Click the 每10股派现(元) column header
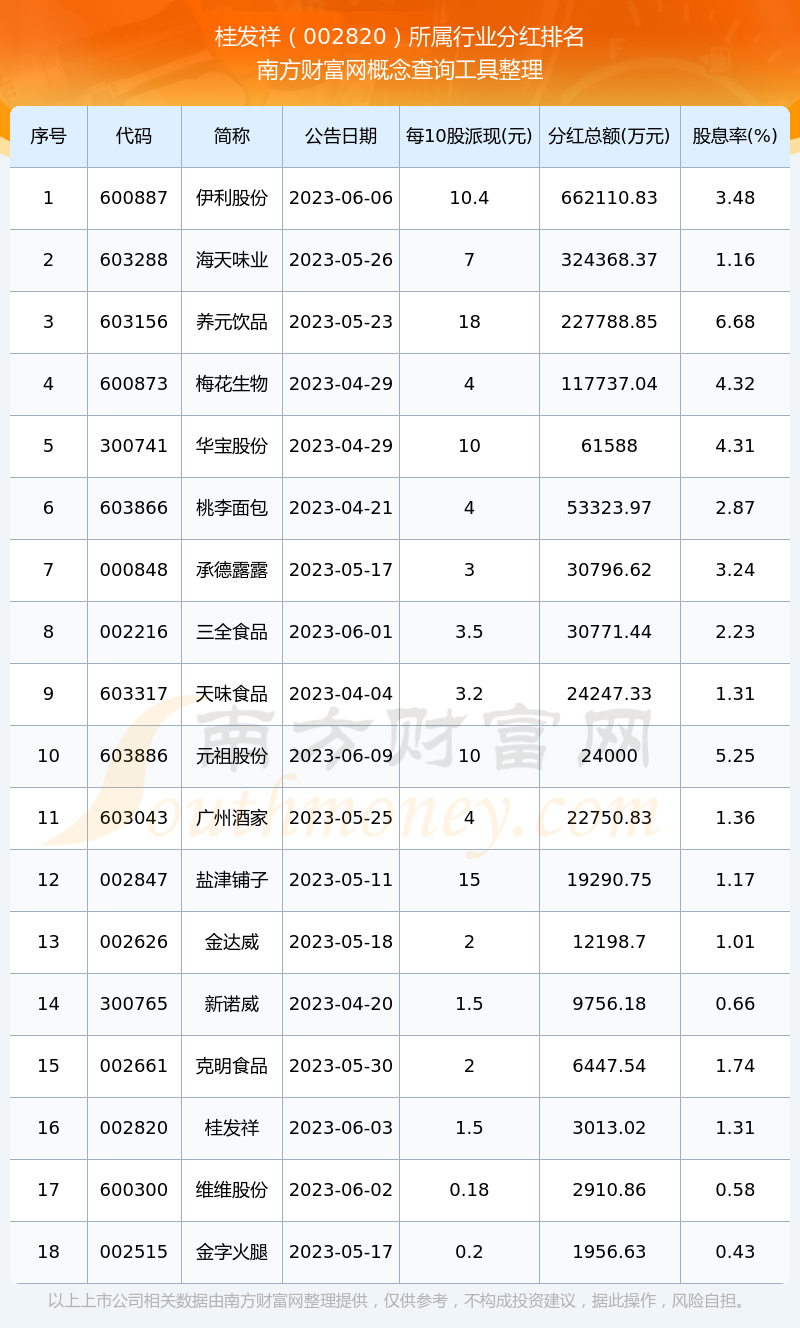 (x=469, y=136)
